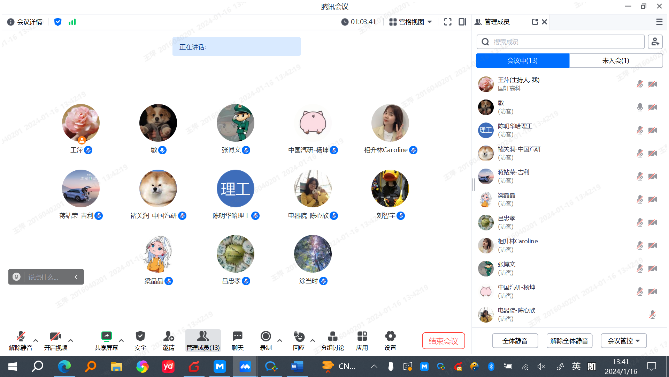Switch to the not-joined members tab
This screenshot has width=669, height=377.
click(x=616, y=61)
